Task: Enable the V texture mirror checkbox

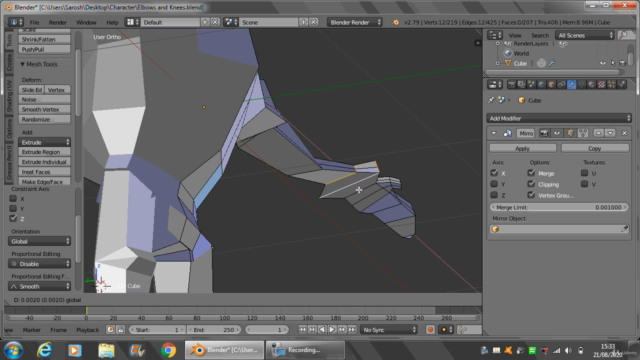Action: pos(584,184)
